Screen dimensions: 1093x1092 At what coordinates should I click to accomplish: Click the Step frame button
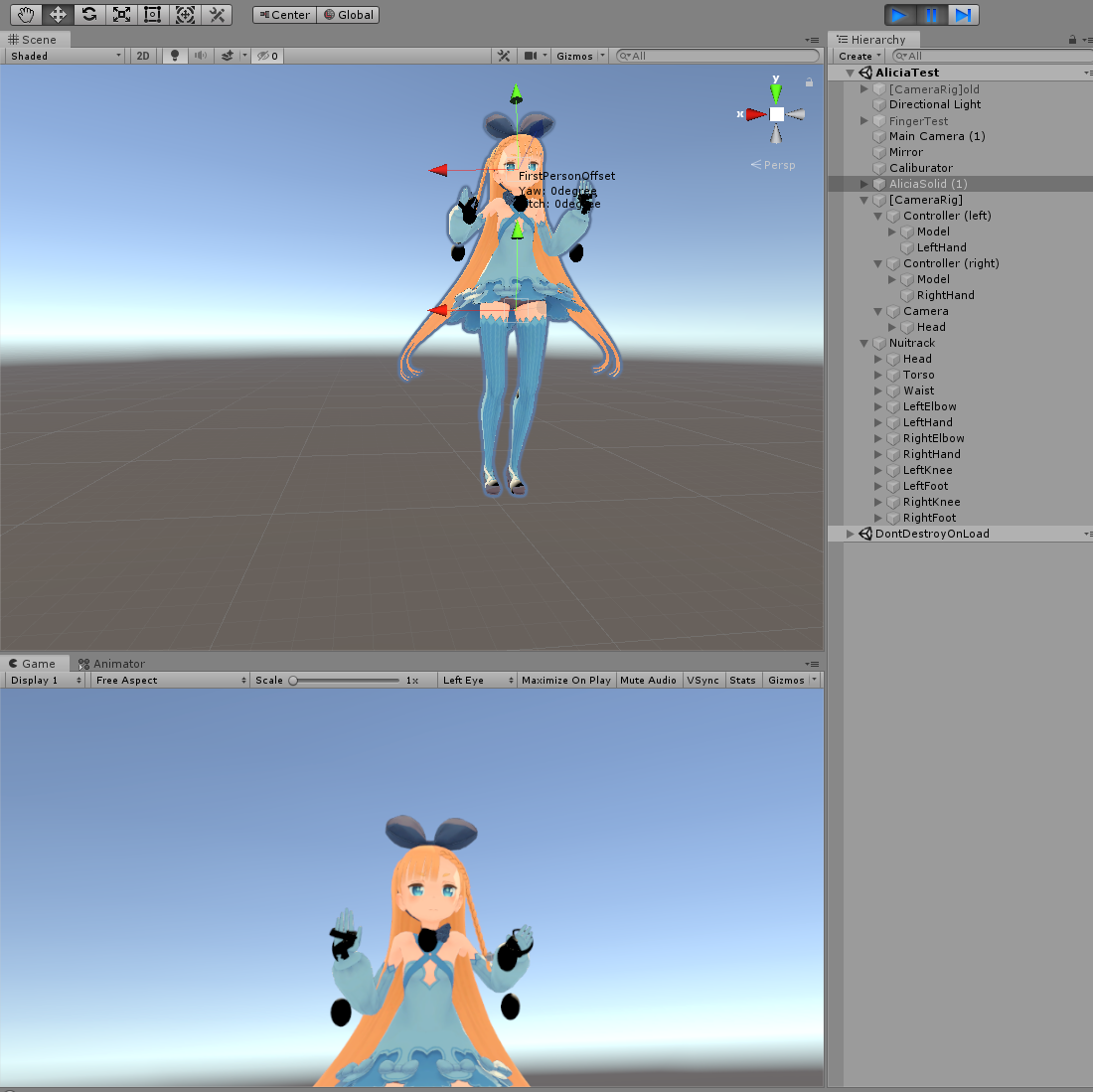[964, 15]
